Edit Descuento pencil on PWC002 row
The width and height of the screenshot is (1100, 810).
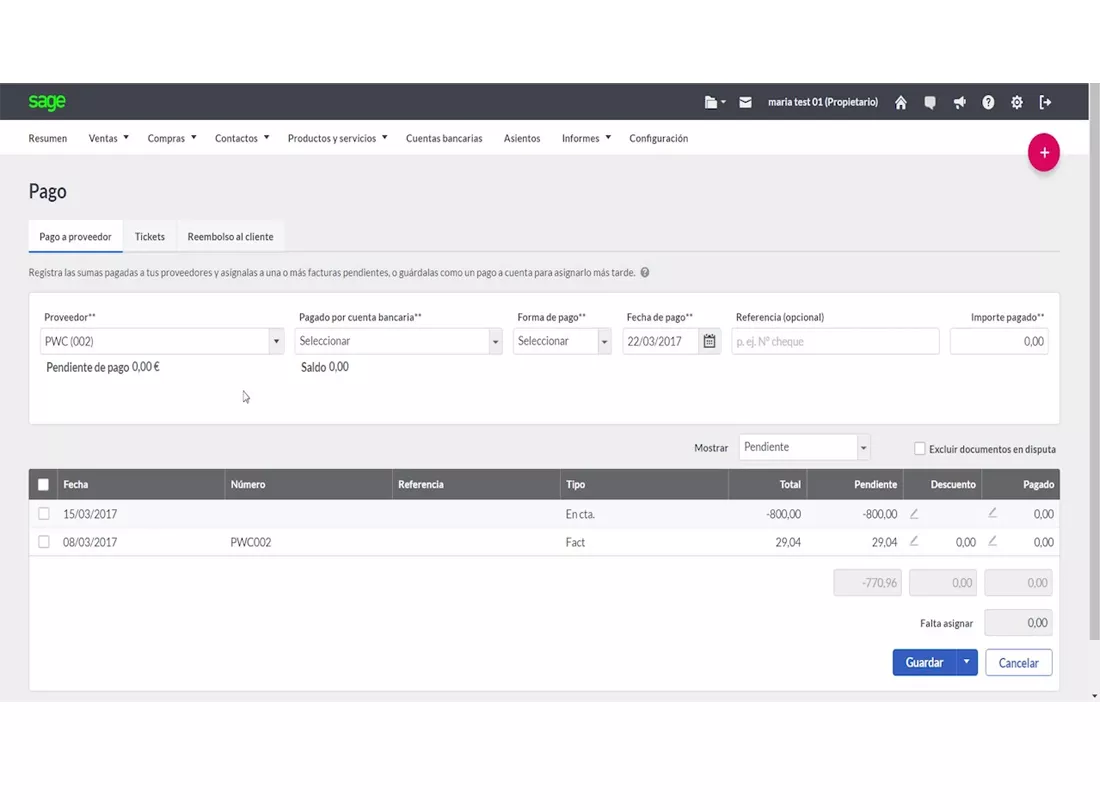click(x=914, y=541)
